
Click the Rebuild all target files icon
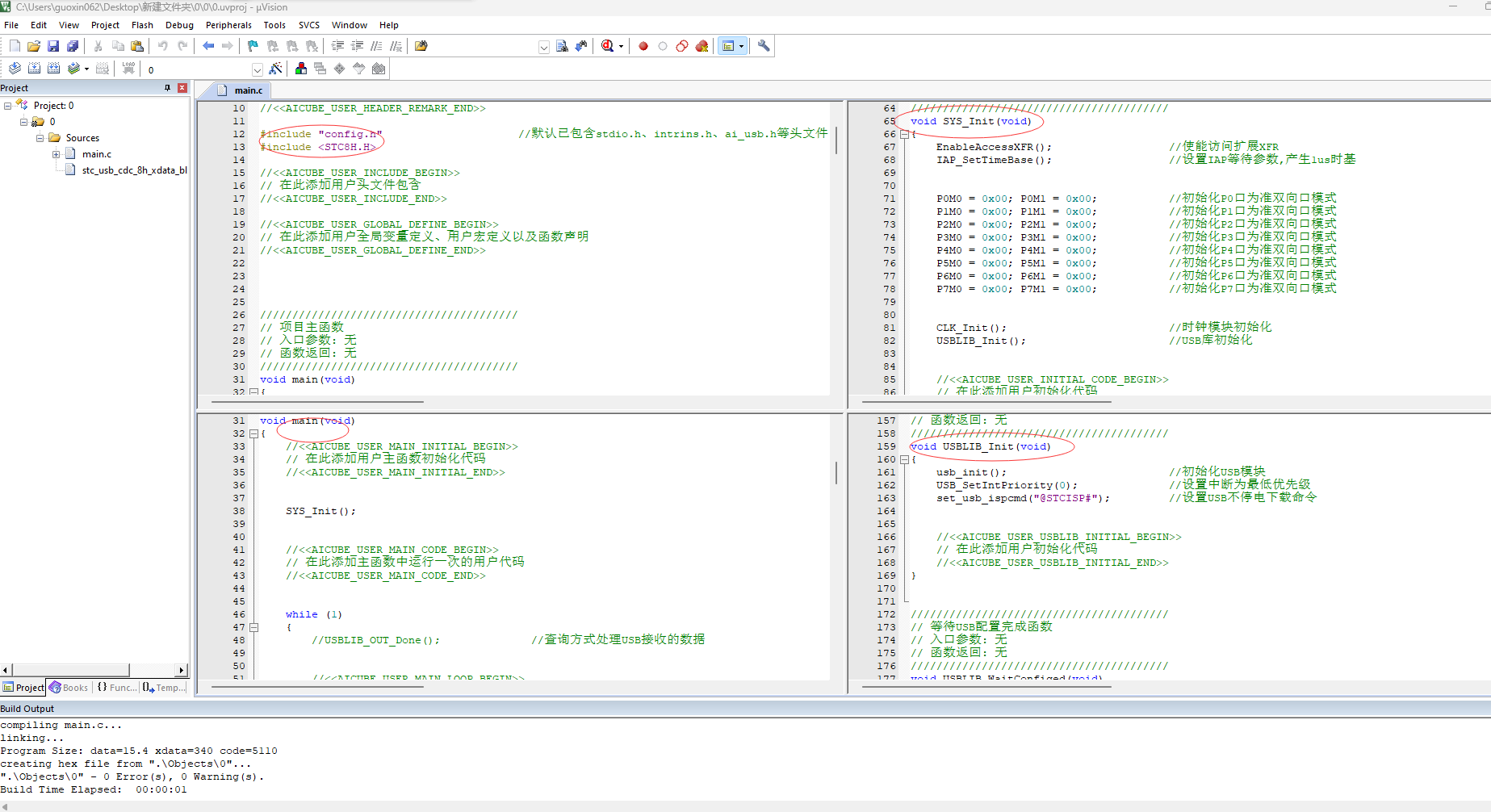pos(53,69)
